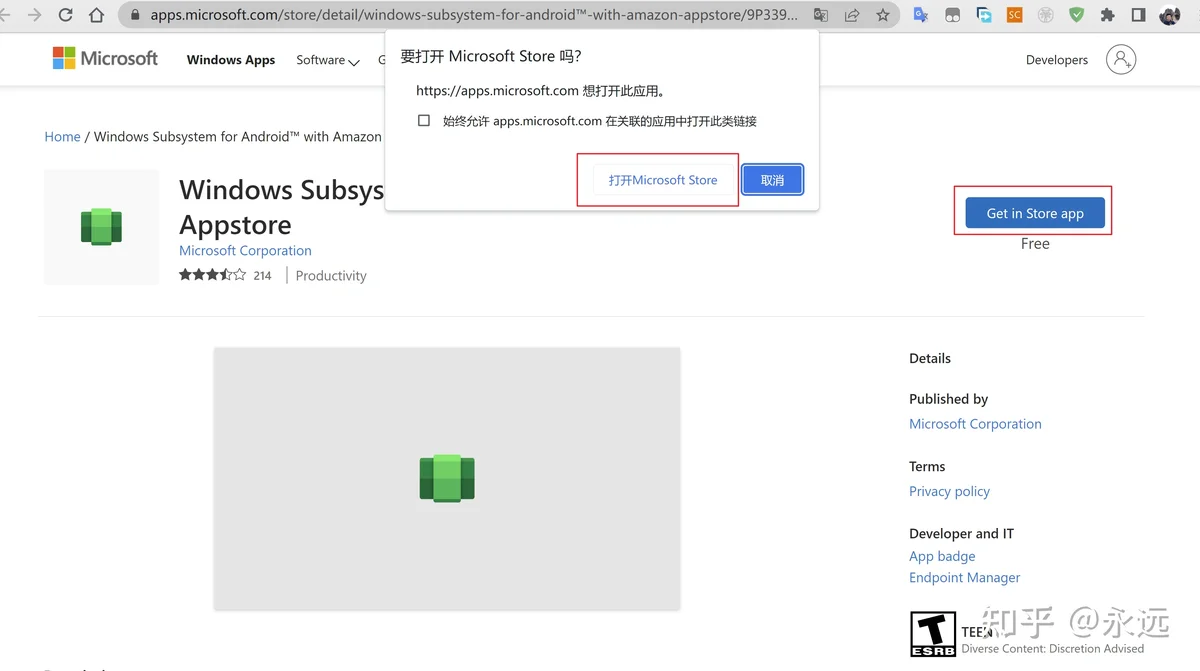Click the Developer and IT label
The width and height of the screenshot is (1200, 671).
coord(961,533)
